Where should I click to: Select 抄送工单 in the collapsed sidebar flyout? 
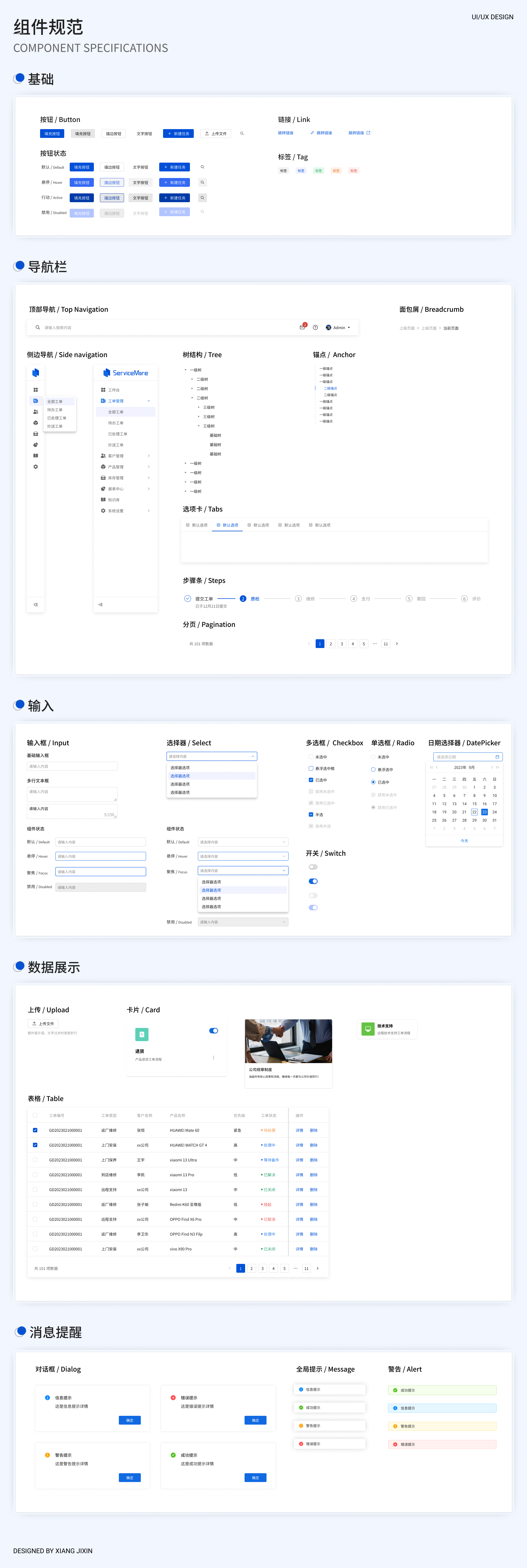pos(55,426)
